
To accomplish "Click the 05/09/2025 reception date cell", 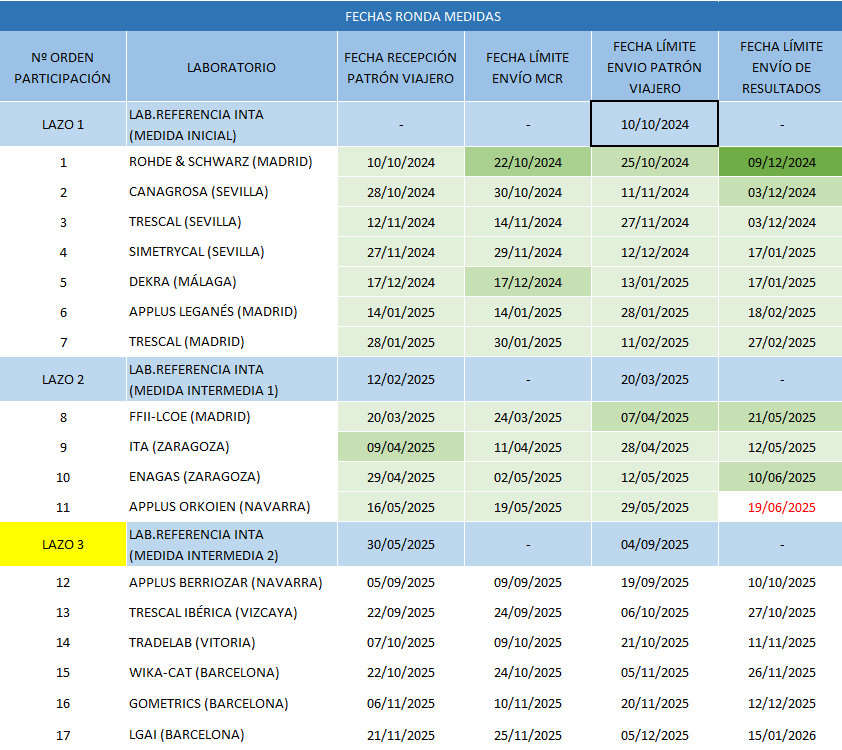I will [401, 582].
